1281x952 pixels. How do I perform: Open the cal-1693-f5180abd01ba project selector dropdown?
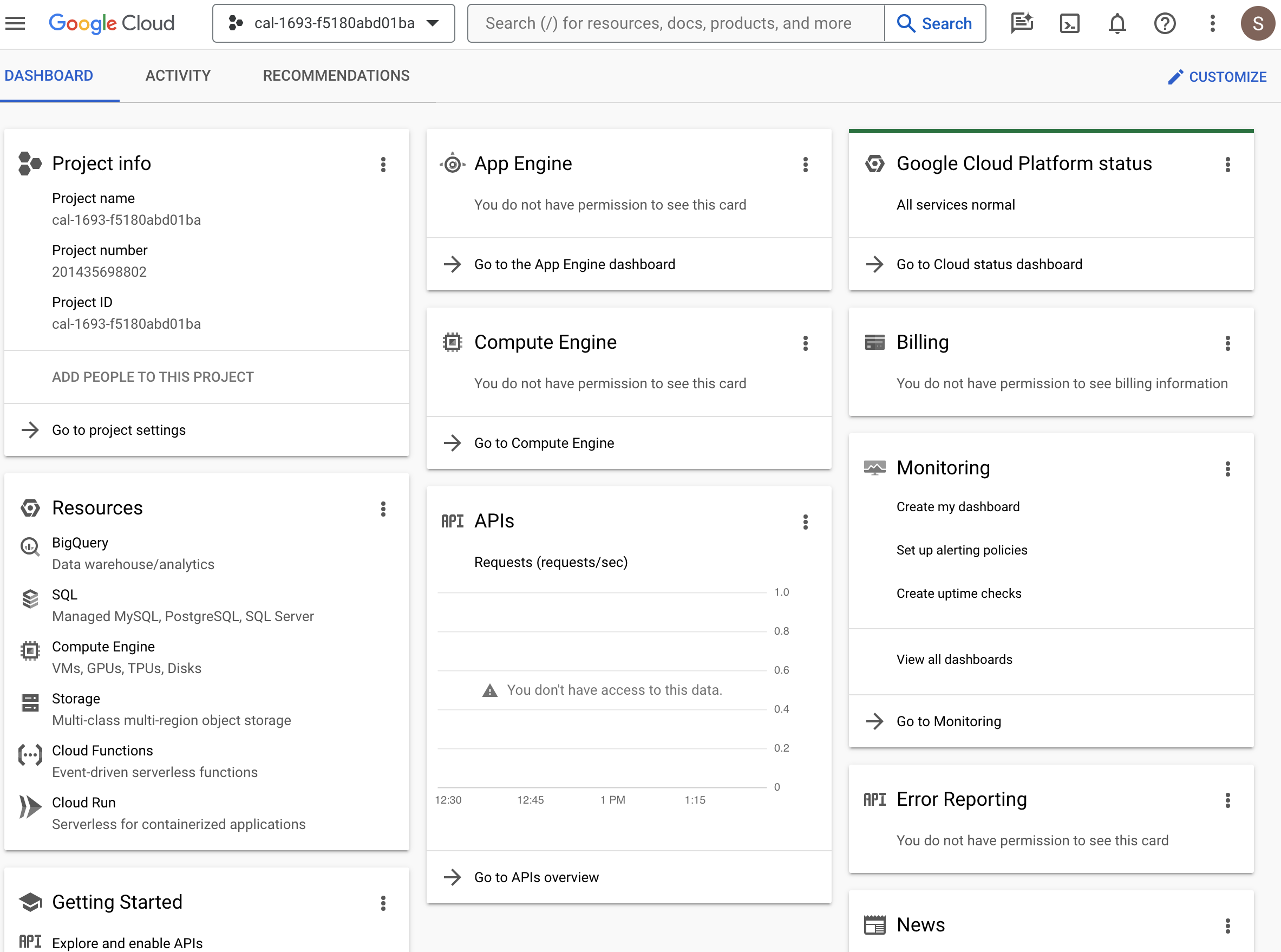[334, 23]
